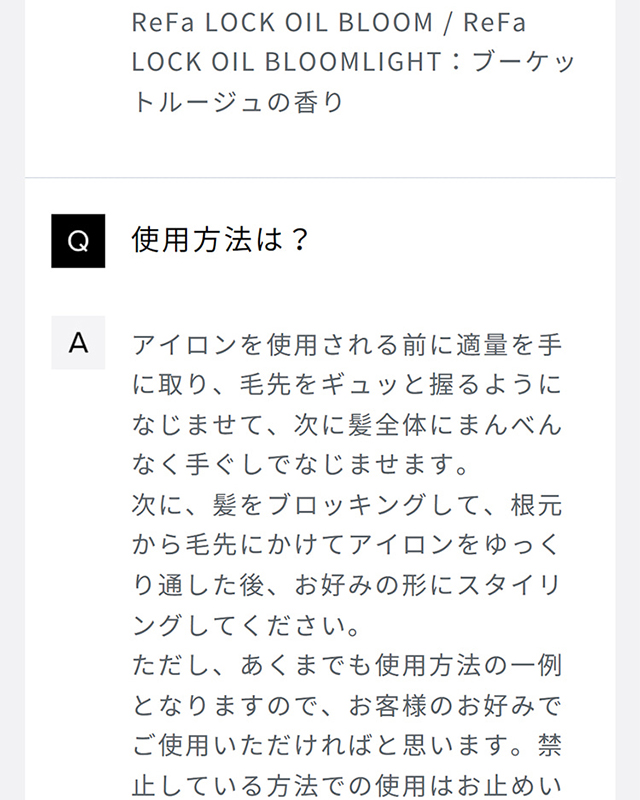Viewport: 640px width, 800px height.
Task: Click the text から毛先にかけてアイロンをゆっく
Action: pos(346,545)
